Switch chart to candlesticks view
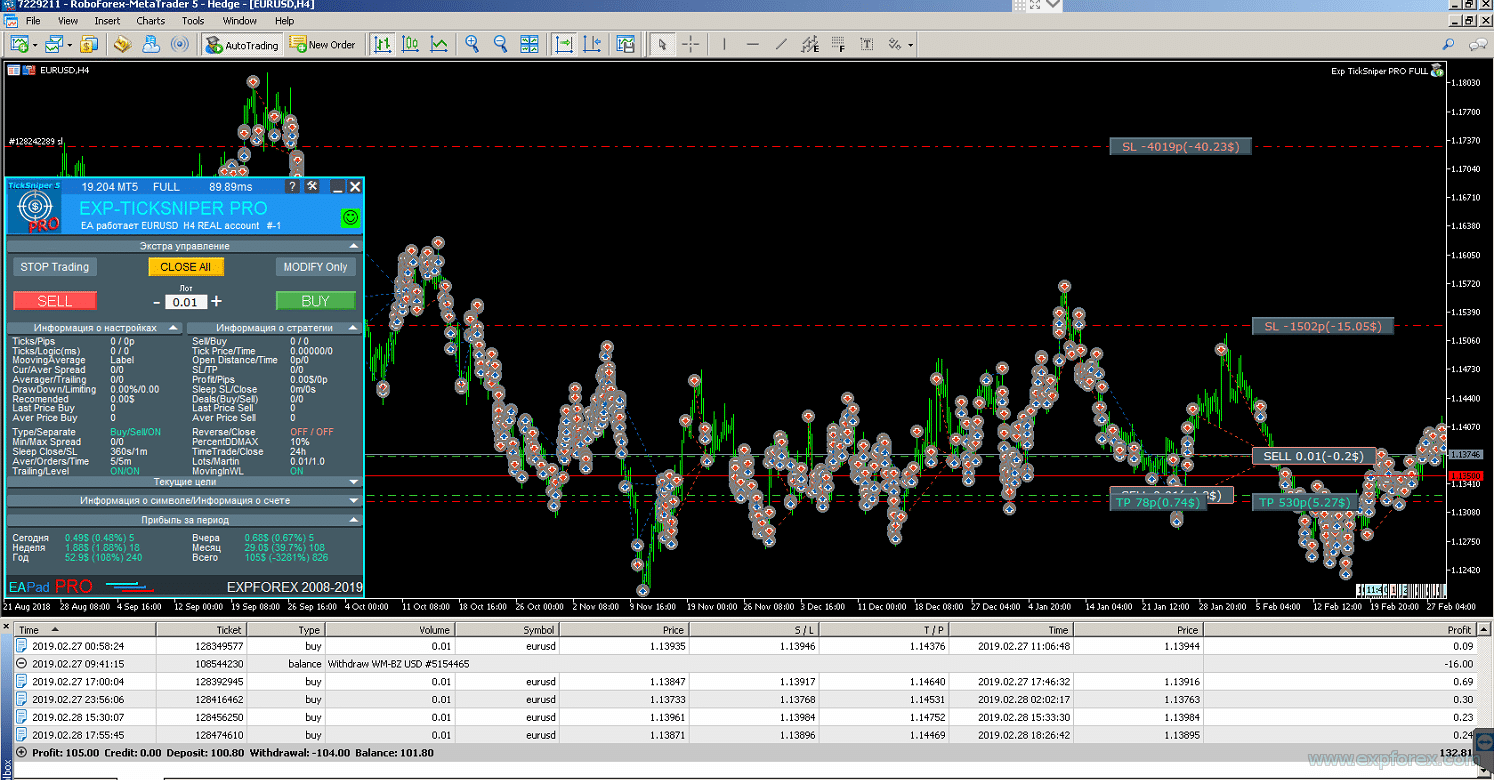1494x780 pixels. coord(410,44)
